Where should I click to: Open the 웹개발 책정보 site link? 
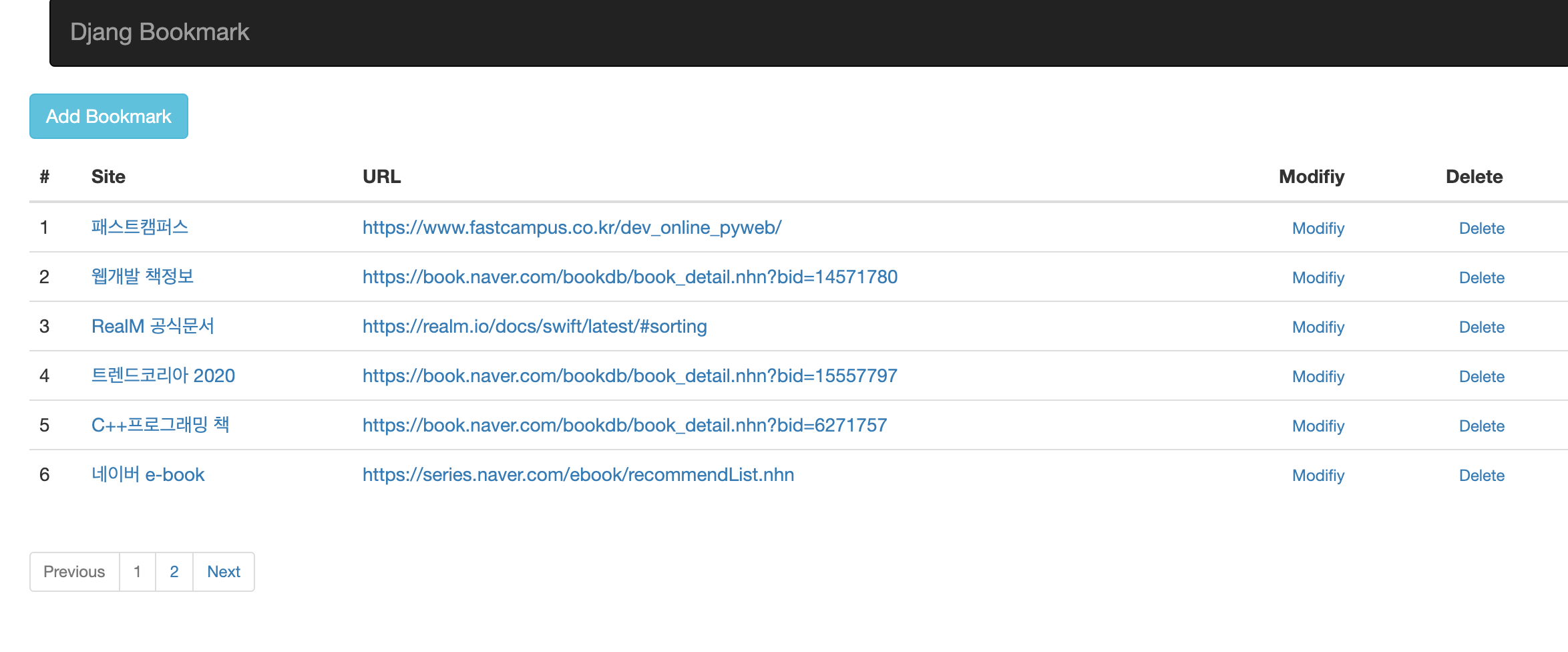(x=142, y=277)
